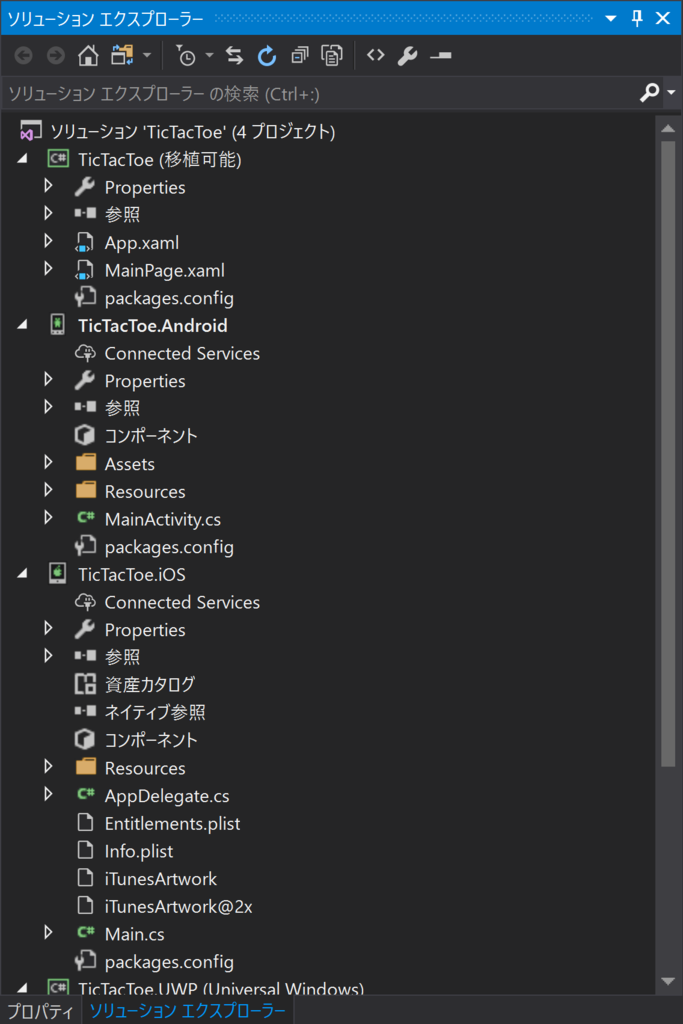The width and height of the screenshot is (683, 1024).
Task: Click the auto-hide pin icon
Action: click(637, 18)
